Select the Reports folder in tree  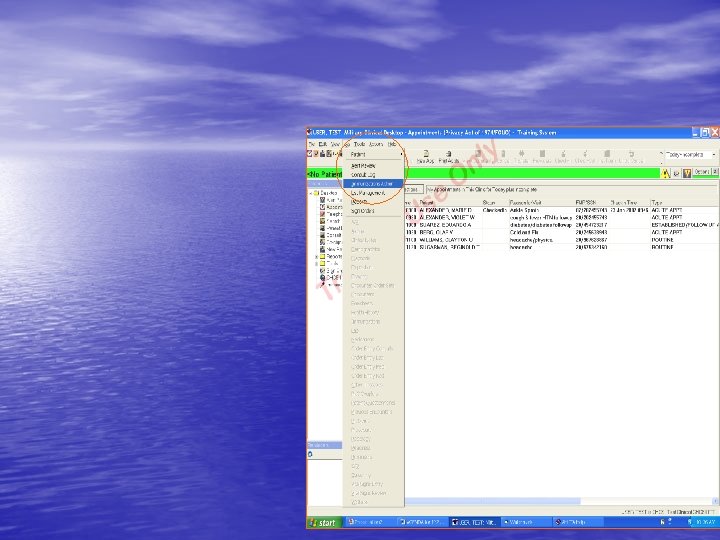[x=332, y=257]
